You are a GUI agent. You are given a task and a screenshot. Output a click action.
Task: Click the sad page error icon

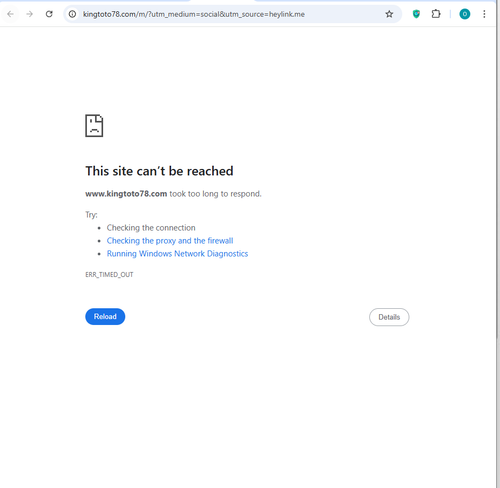pyautogui.click(x=94, y=126)
